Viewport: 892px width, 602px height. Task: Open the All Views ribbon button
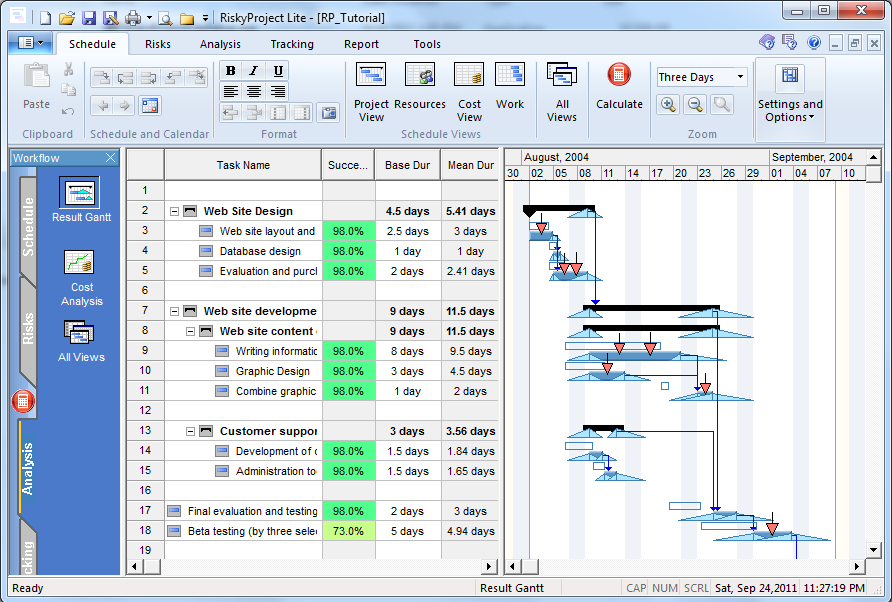pos(561,92)
